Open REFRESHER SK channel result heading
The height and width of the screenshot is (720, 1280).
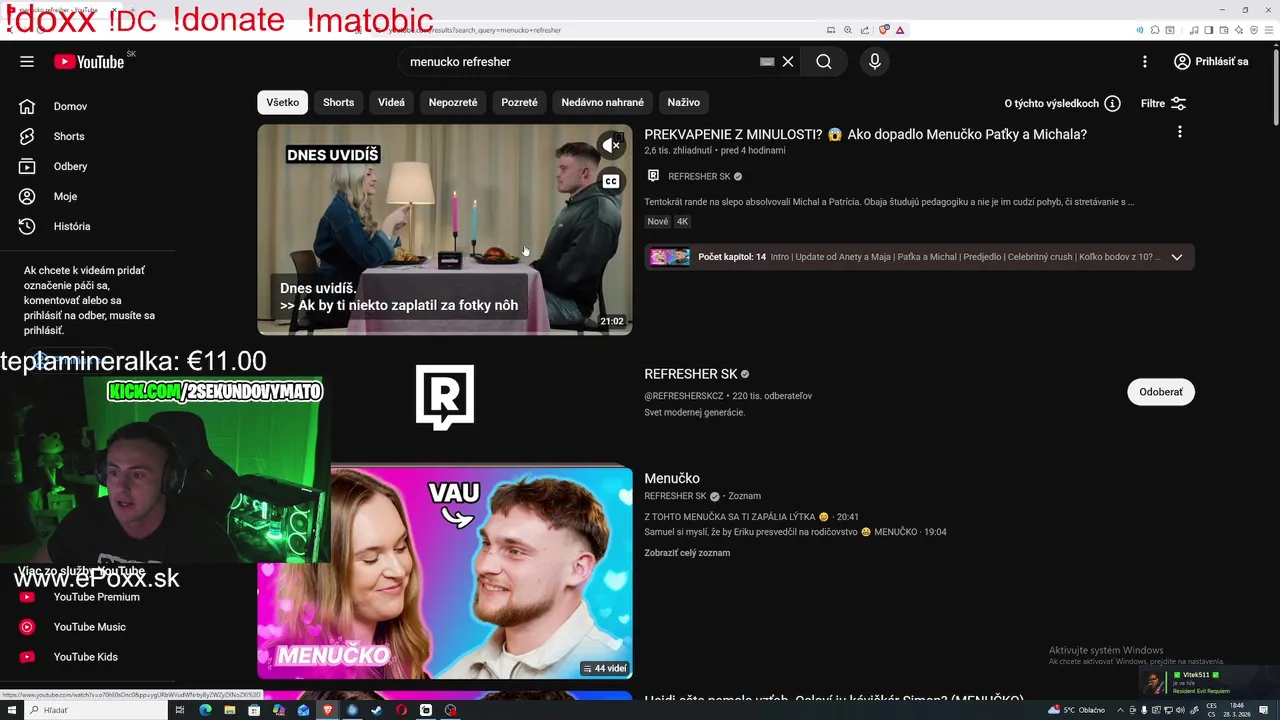pyautogui.click(x=691, y=374)
